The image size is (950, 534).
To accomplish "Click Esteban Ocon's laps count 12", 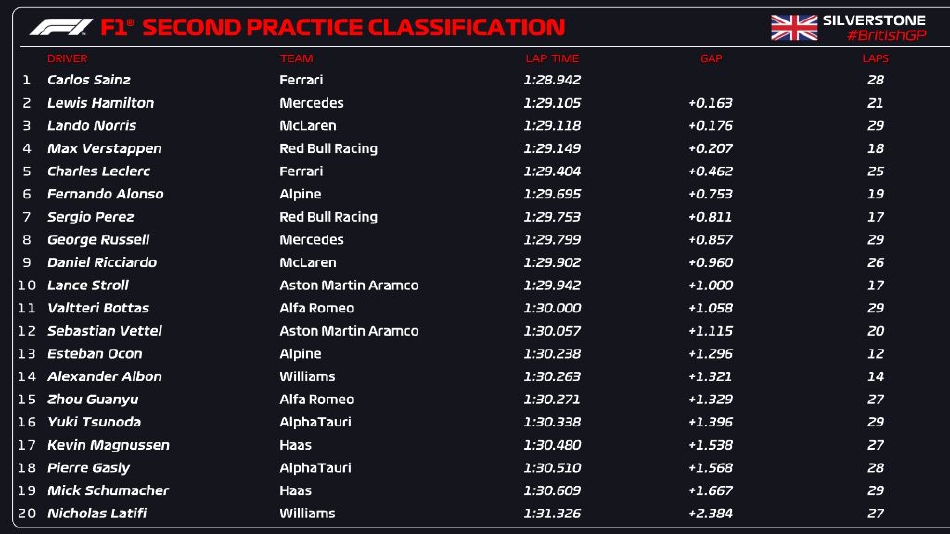I will tap(876, 354).
